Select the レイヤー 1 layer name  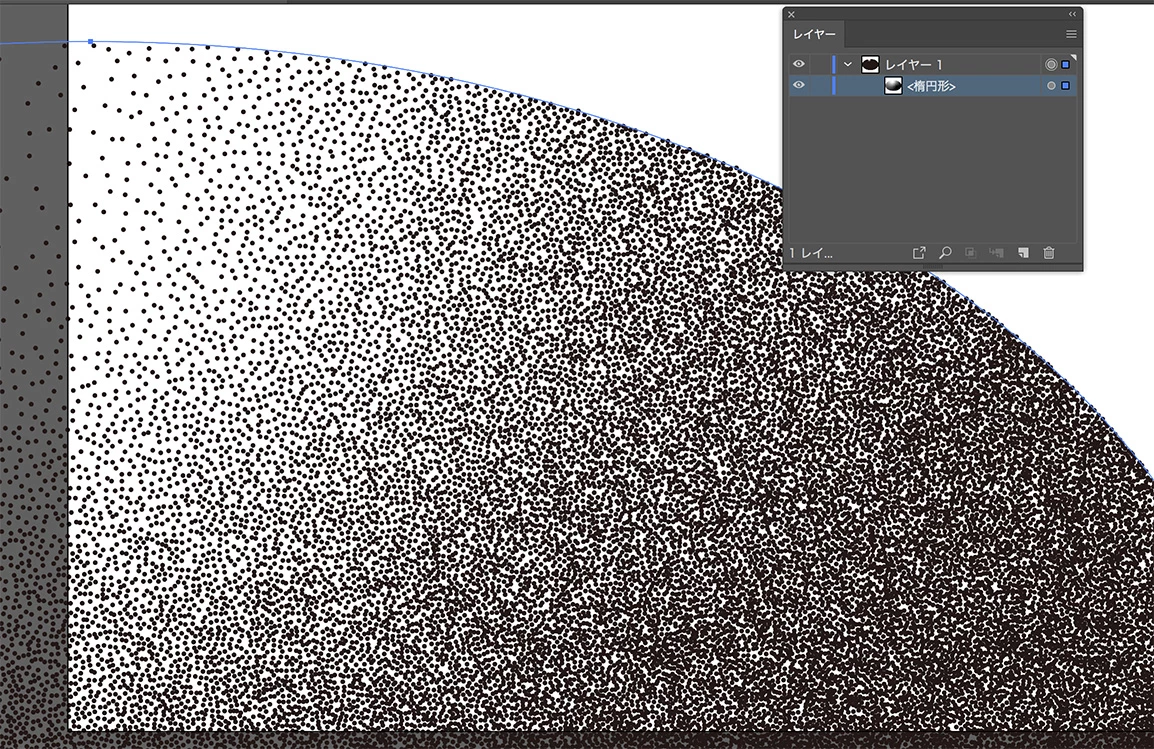(913, 65)
